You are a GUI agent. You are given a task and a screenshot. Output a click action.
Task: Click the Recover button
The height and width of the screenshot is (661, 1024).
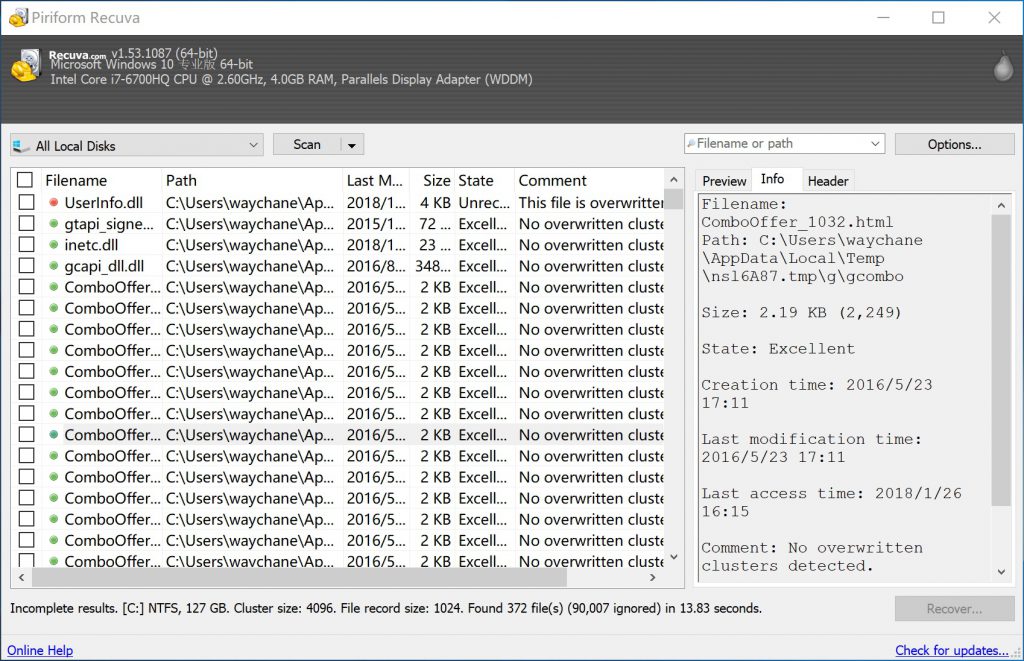point(954,609)
